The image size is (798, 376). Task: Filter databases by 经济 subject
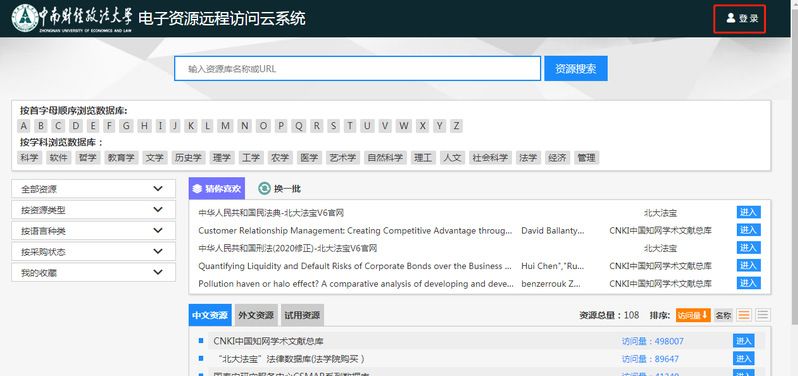(557, 158)
